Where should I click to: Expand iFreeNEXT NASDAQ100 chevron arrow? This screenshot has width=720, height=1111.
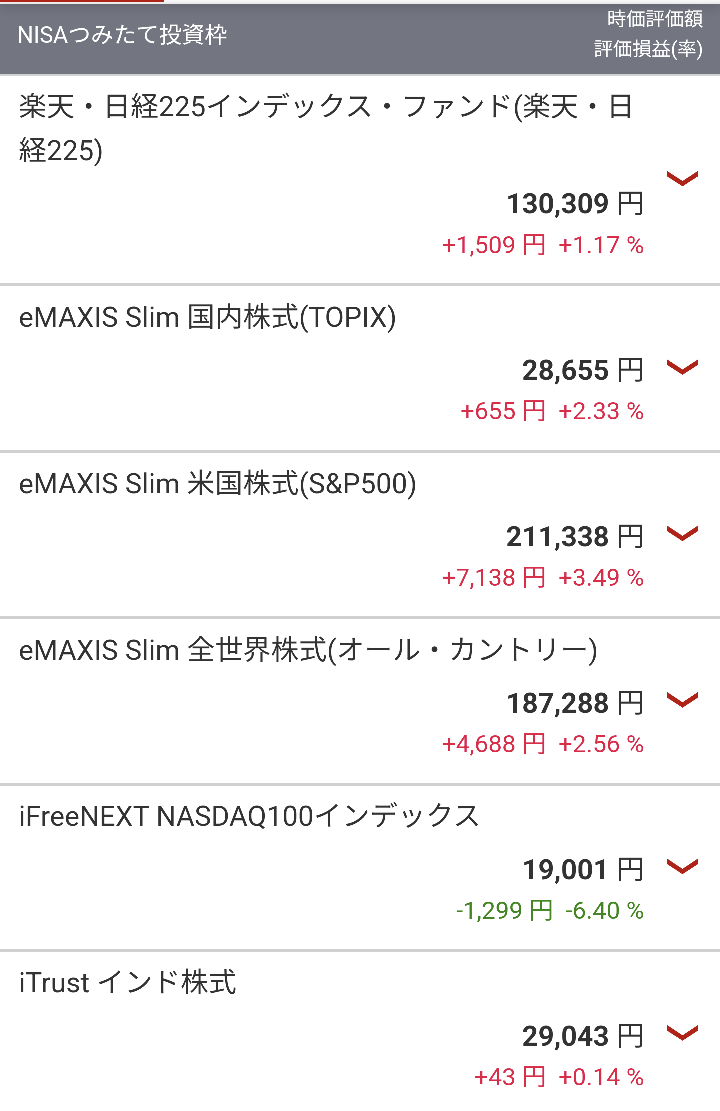(681, 867)
